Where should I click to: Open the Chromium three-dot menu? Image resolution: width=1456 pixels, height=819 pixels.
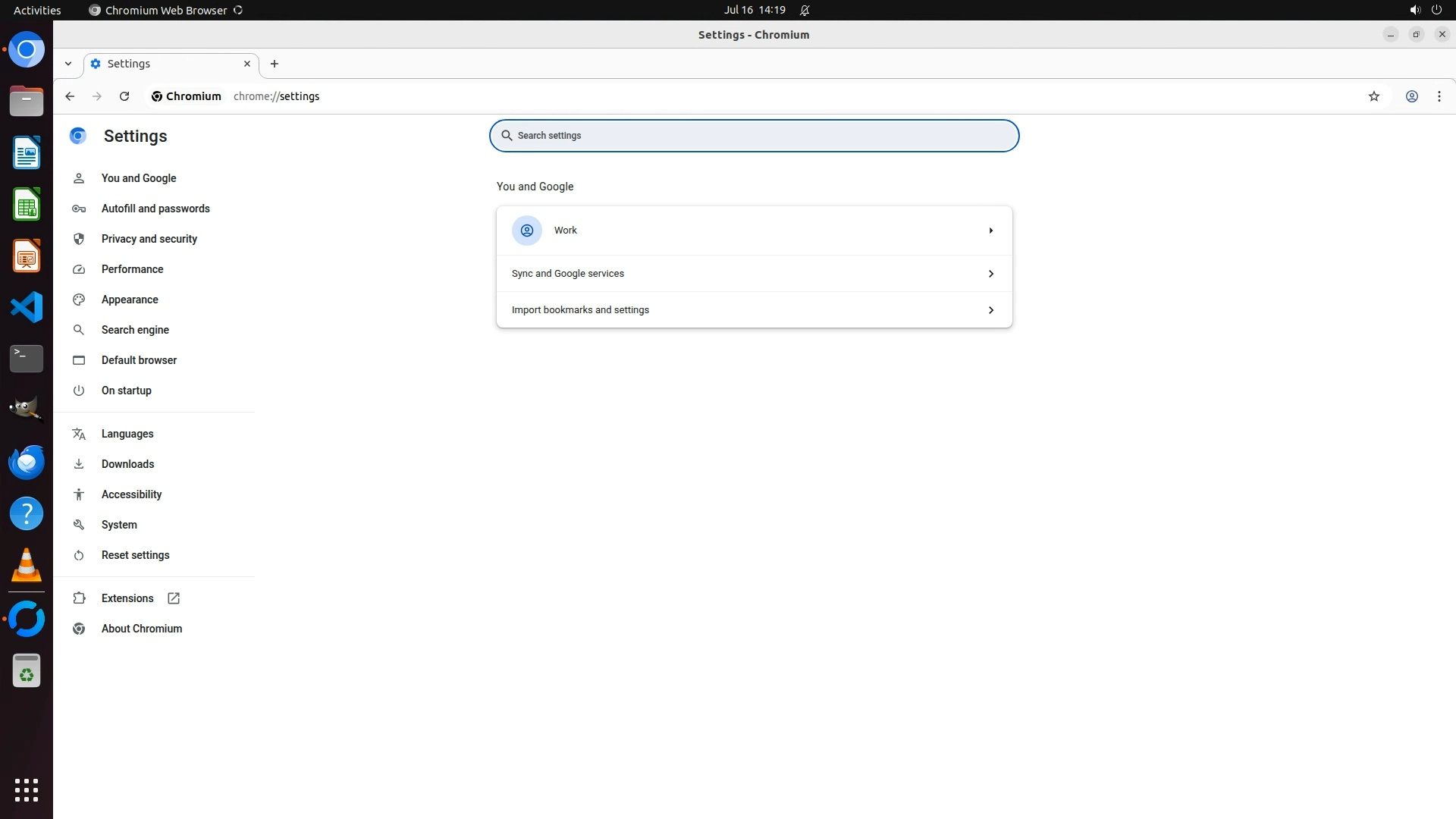1439,96
